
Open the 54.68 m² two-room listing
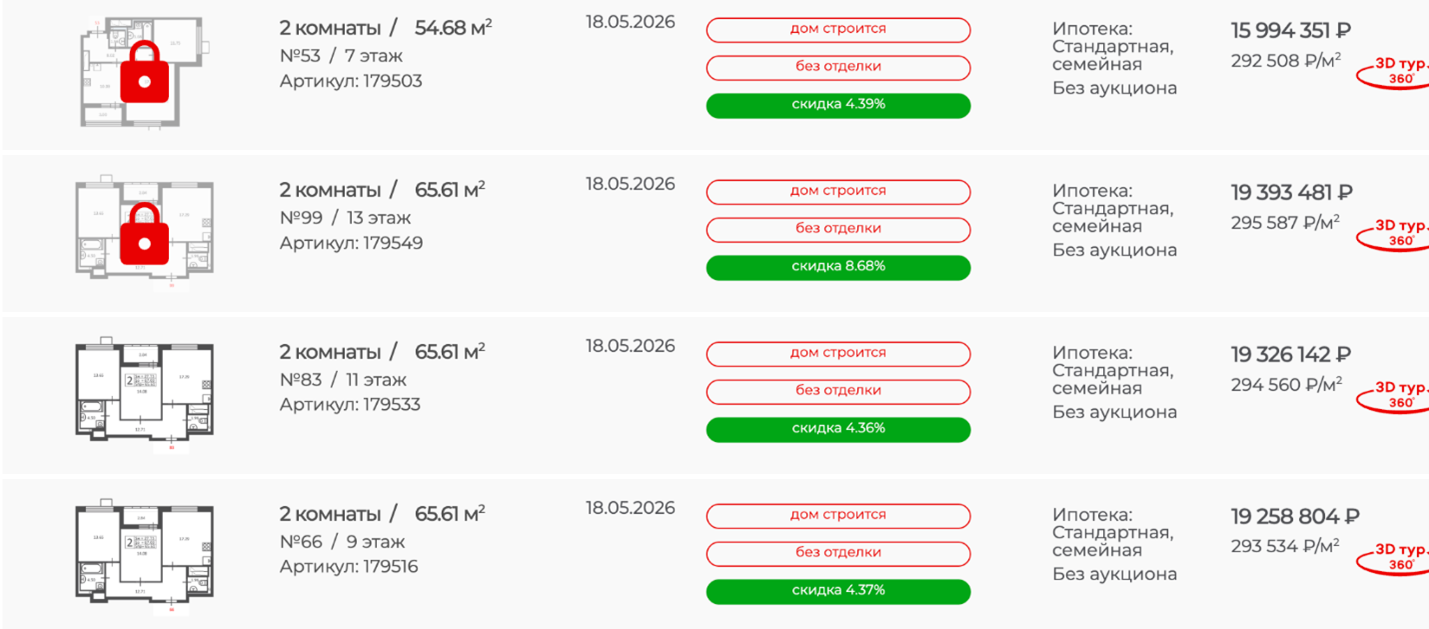coord(385,28)
